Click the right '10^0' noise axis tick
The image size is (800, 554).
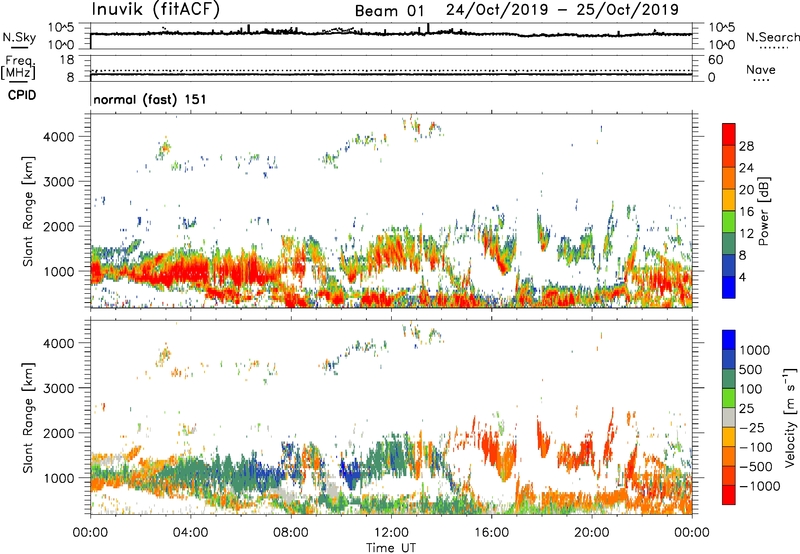point(721,45)
